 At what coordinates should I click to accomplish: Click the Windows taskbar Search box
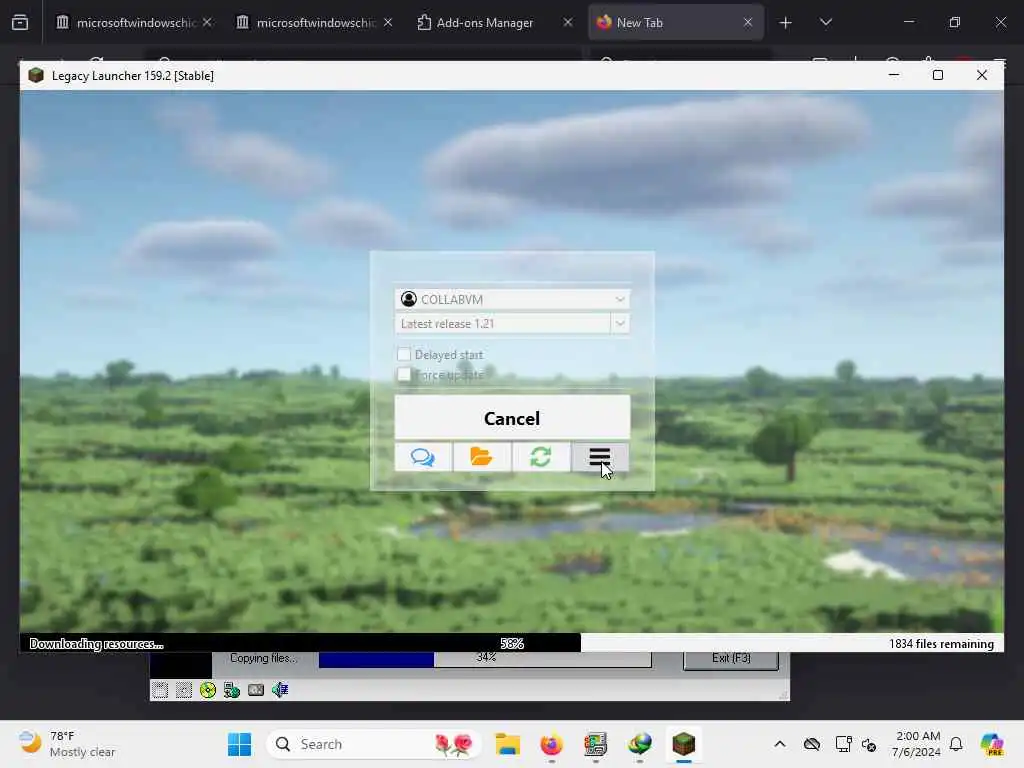click(x=374, y=744)
